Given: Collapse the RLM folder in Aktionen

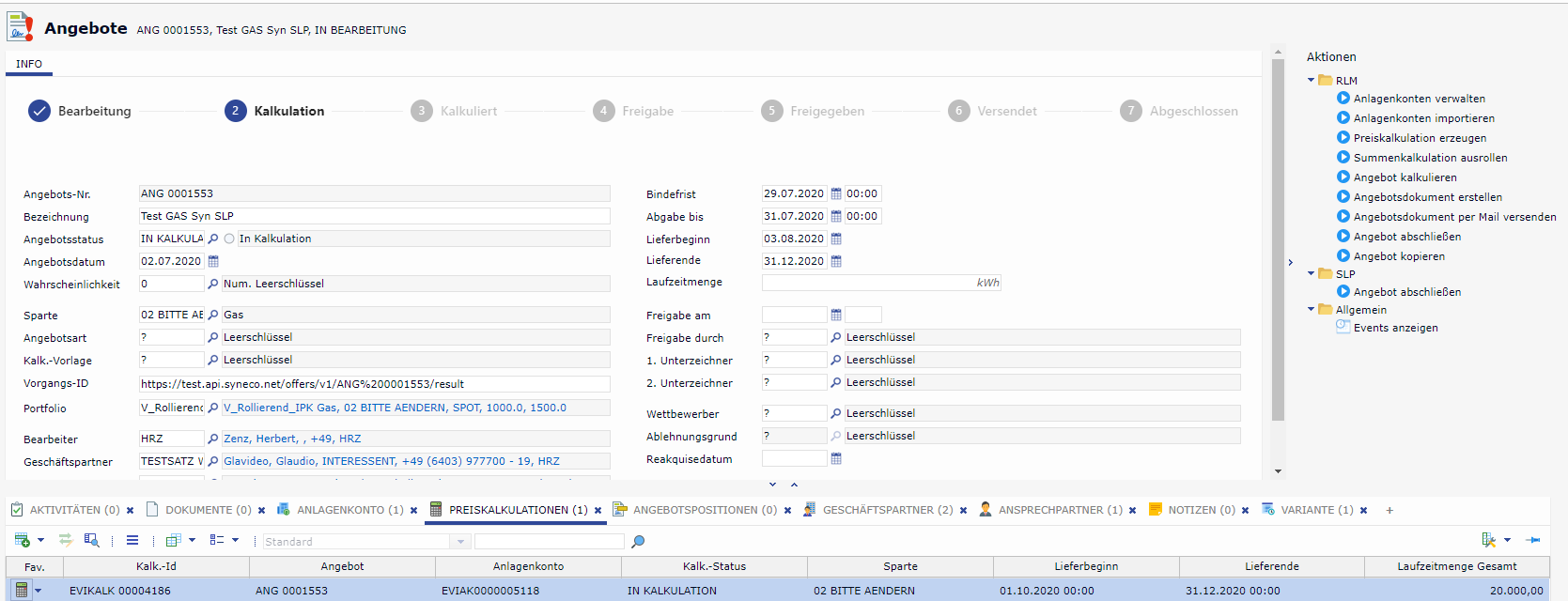Looking at the screenshot, I should point(1312,81).
